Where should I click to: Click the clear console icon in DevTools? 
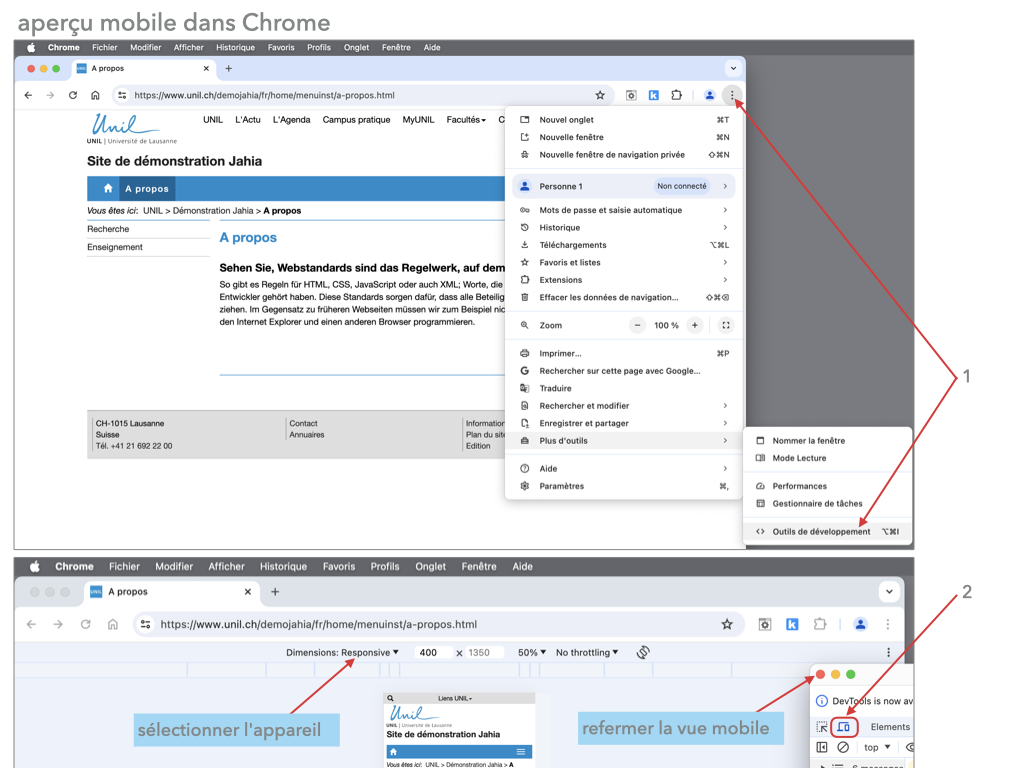coord(843,747)
